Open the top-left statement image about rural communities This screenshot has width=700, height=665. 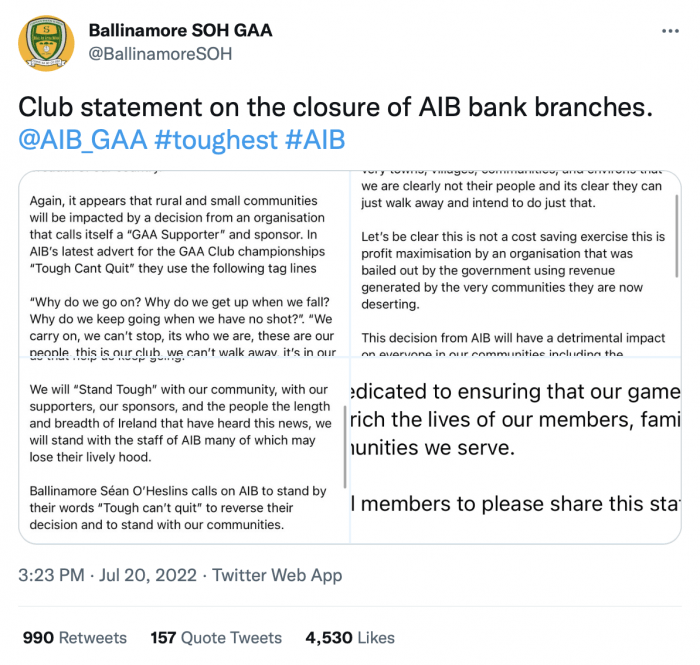[x=184, y=264]
